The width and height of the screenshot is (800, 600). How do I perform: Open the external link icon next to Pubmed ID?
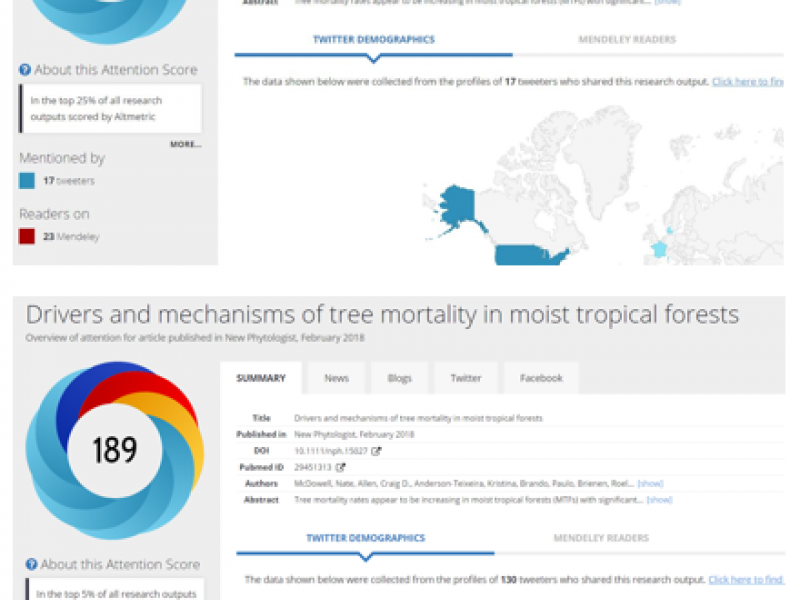tap(340, 467)
